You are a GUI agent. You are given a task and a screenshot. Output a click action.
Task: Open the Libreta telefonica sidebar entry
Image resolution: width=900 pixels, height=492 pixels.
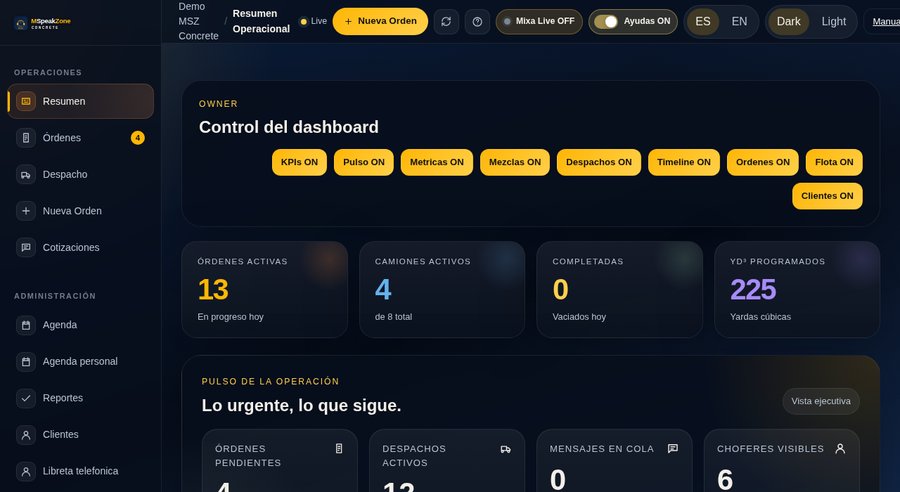click(x=81, y=471)
